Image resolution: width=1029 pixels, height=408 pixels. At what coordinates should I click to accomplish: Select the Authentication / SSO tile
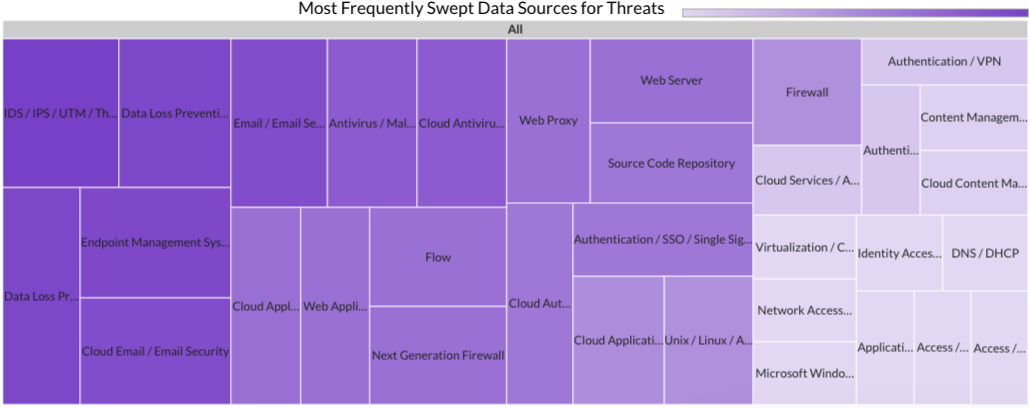click(x=663, y=239)
